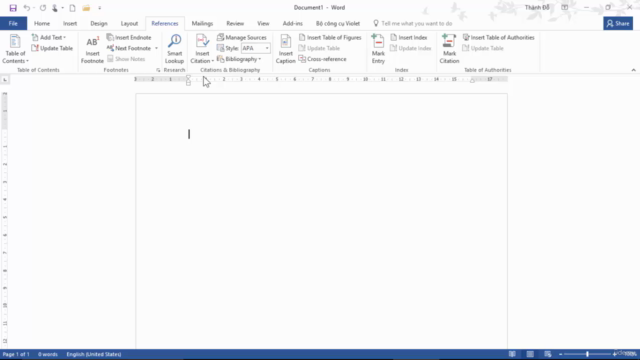Switch to the Design tab
This screenshot has width=640, height=360.
(x=99, y=23)
